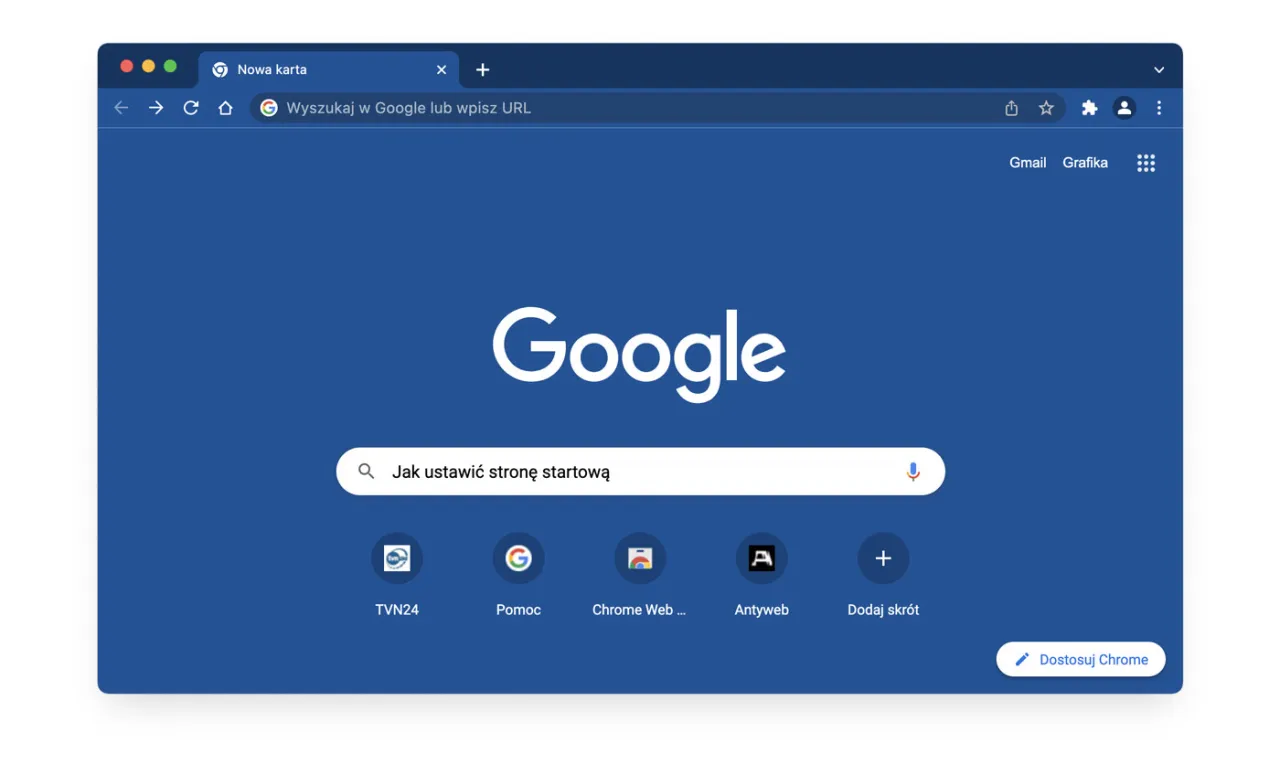This screenshot has width=1280, height=775.
Task: Open a new tab with the plus button
Action: click(482, 69)
